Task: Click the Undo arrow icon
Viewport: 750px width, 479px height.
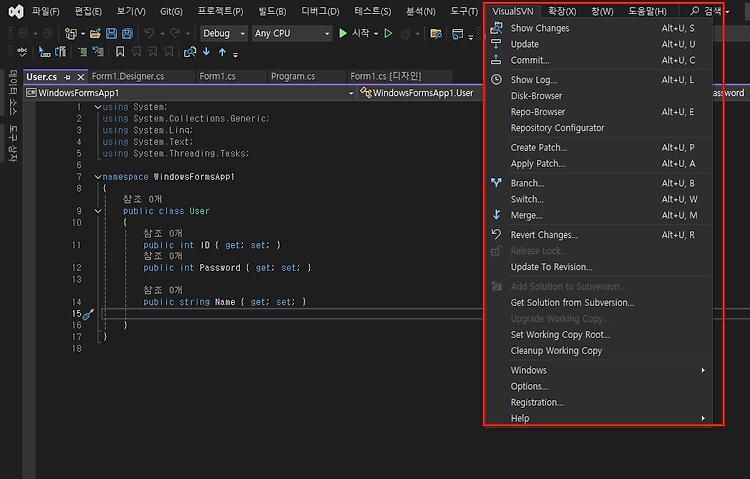Action: click(150, 33)
